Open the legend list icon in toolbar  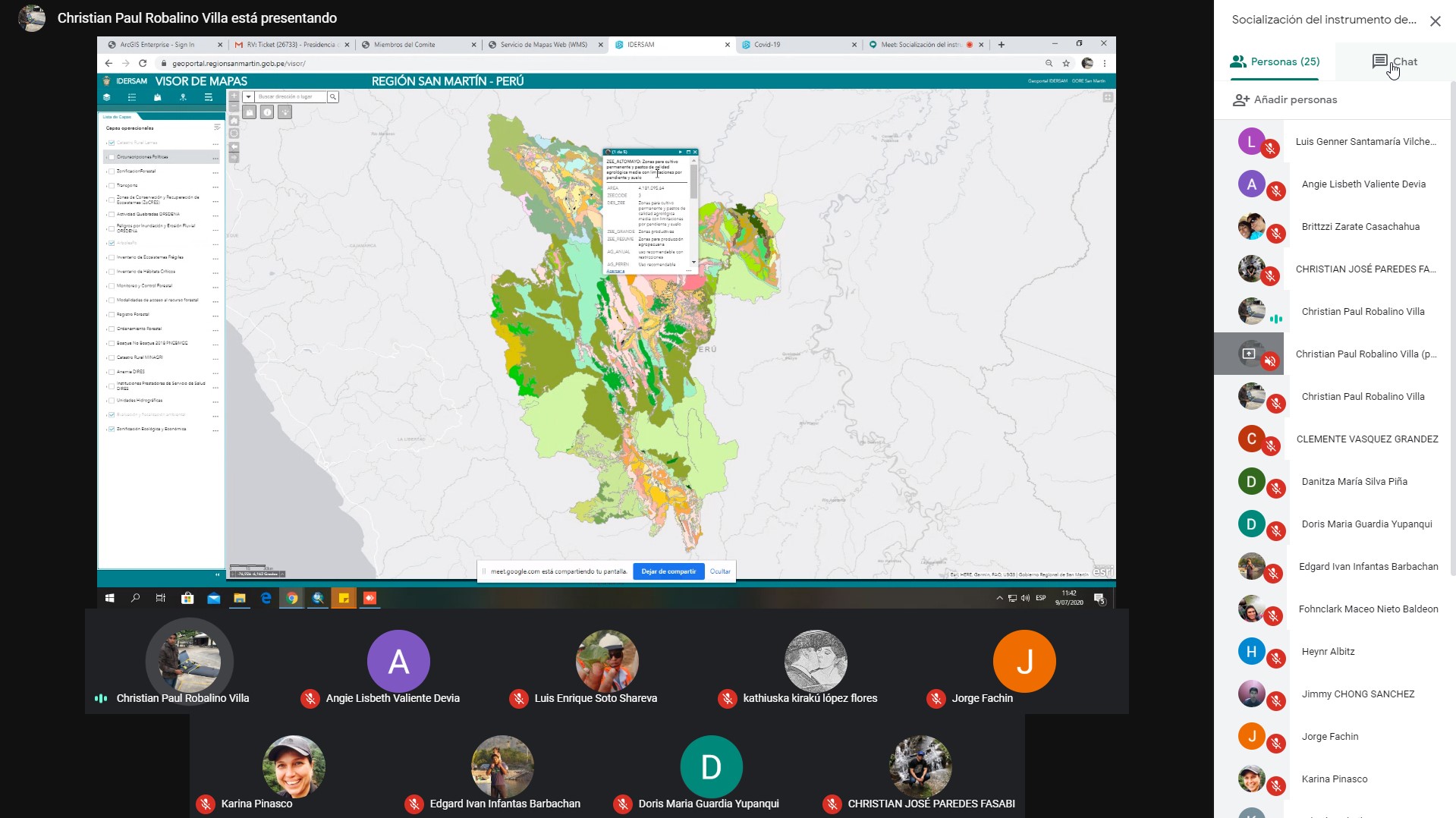click(x=132, y=97)
